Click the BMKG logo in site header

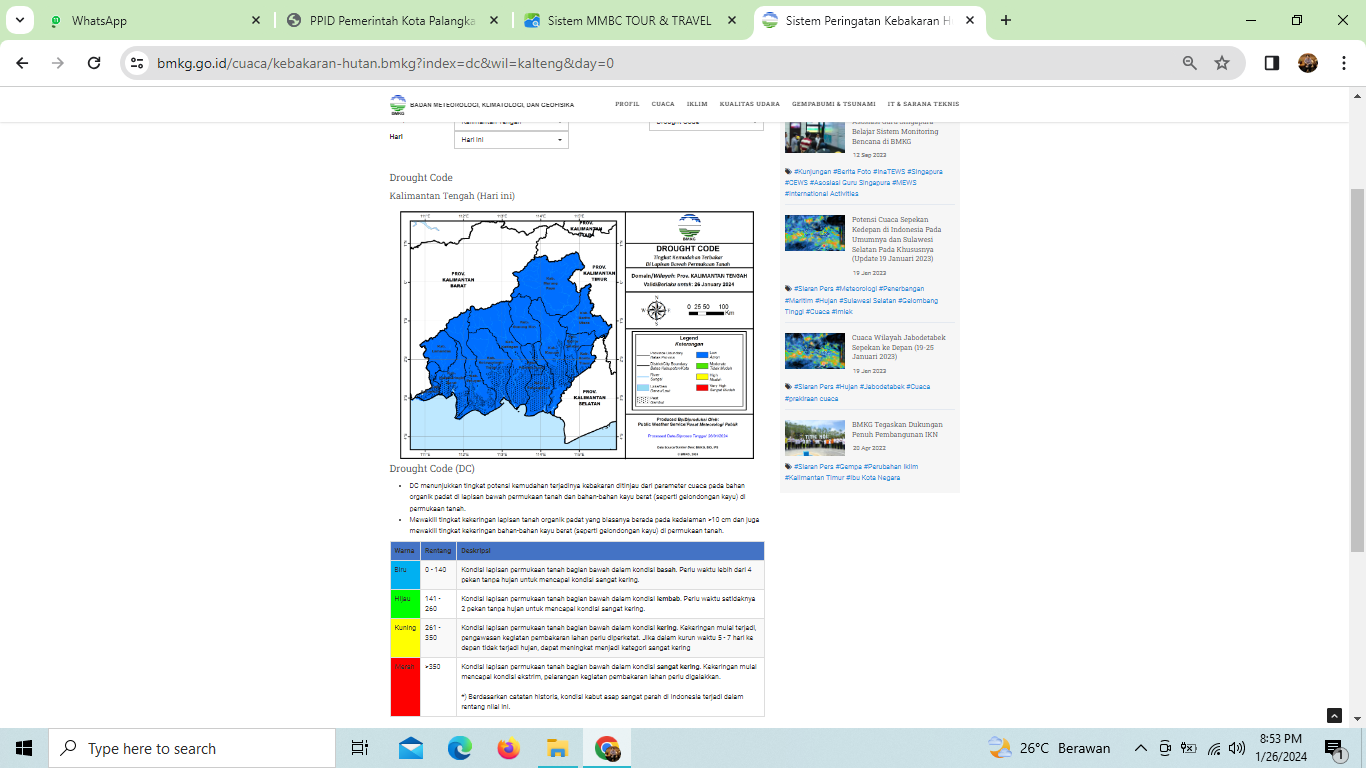[398, 104]
